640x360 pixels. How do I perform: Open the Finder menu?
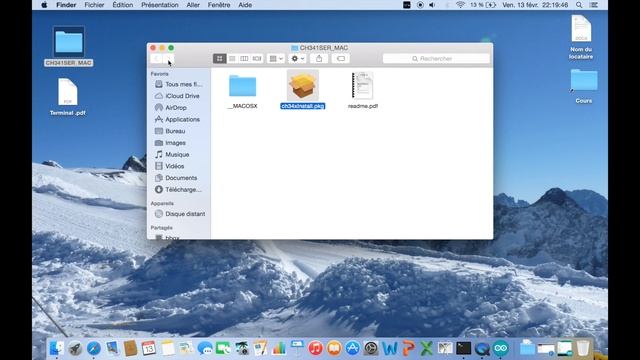(x=66, y=5)
